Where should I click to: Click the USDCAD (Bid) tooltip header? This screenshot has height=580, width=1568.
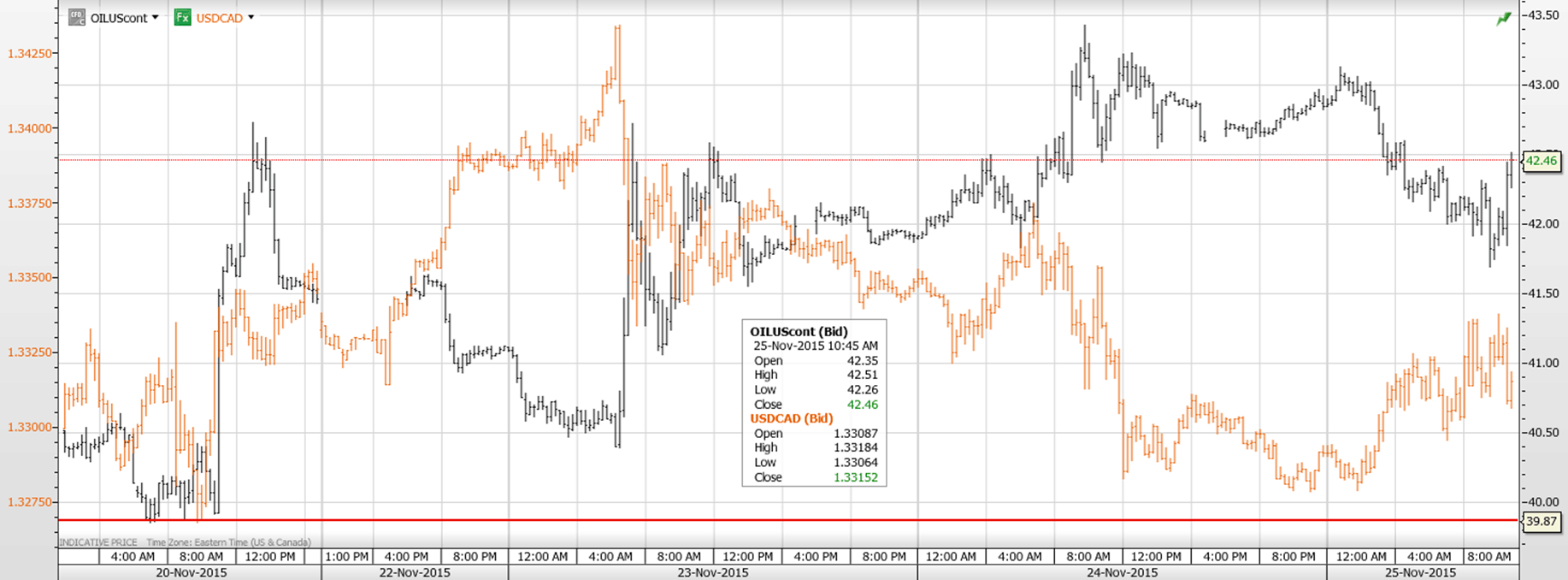[791, 418]
